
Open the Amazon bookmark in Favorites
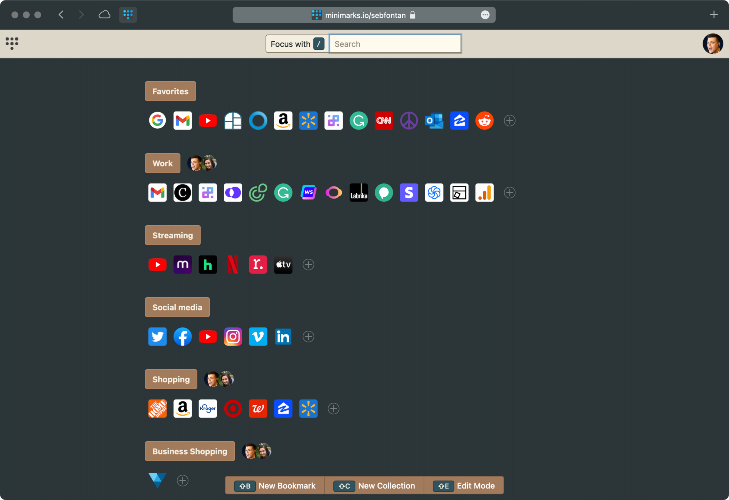pyautogui.click(x=283, y=120)
